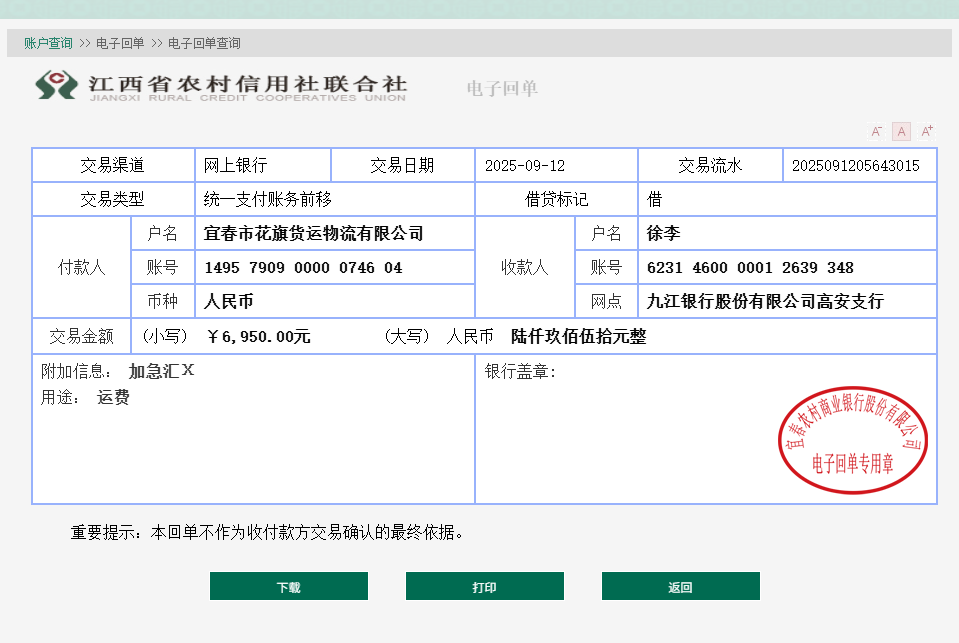
Task: Click the 交易日期 header cell
Action: (402, 165)
